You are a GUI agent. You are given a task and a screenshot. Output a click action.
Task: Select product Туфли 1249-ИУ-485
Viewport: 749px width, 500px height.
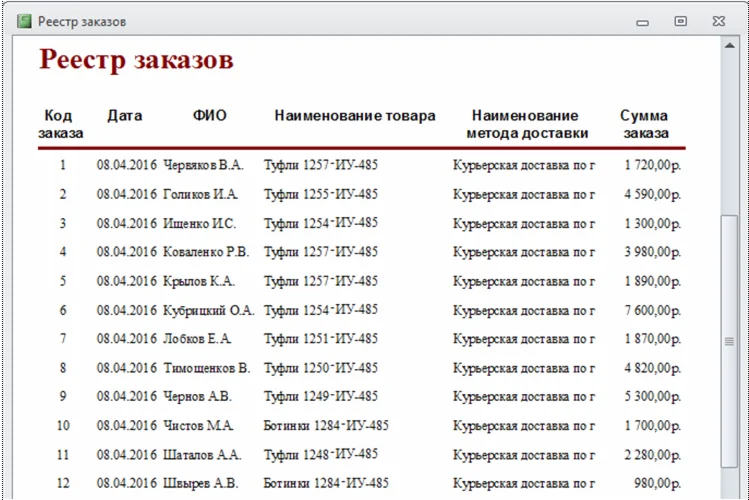[x=321, y=396]
